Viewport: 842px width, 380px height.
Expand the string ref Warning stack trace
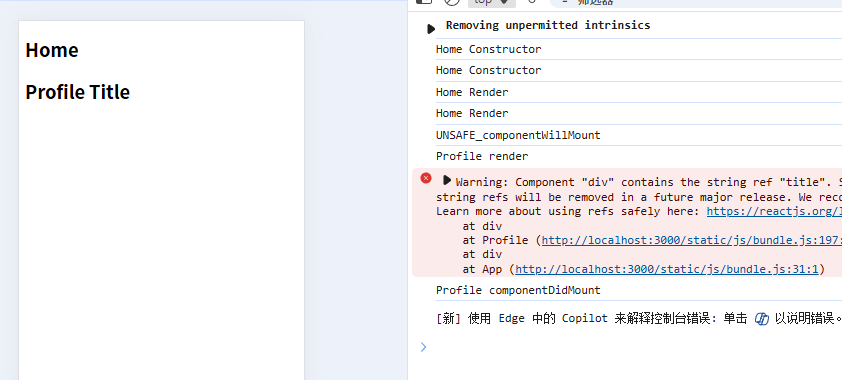tap(447, 180)
